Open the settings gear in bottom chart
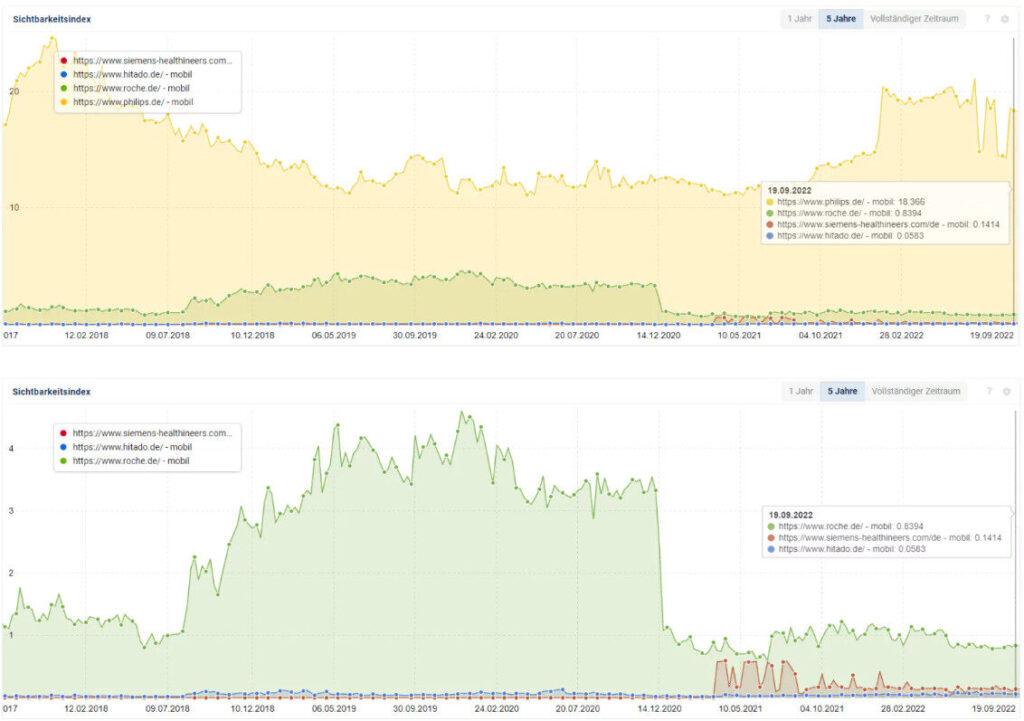The width and height of the screenshot is (1024, 721). pyautogui.click(x=1006, y=391)
